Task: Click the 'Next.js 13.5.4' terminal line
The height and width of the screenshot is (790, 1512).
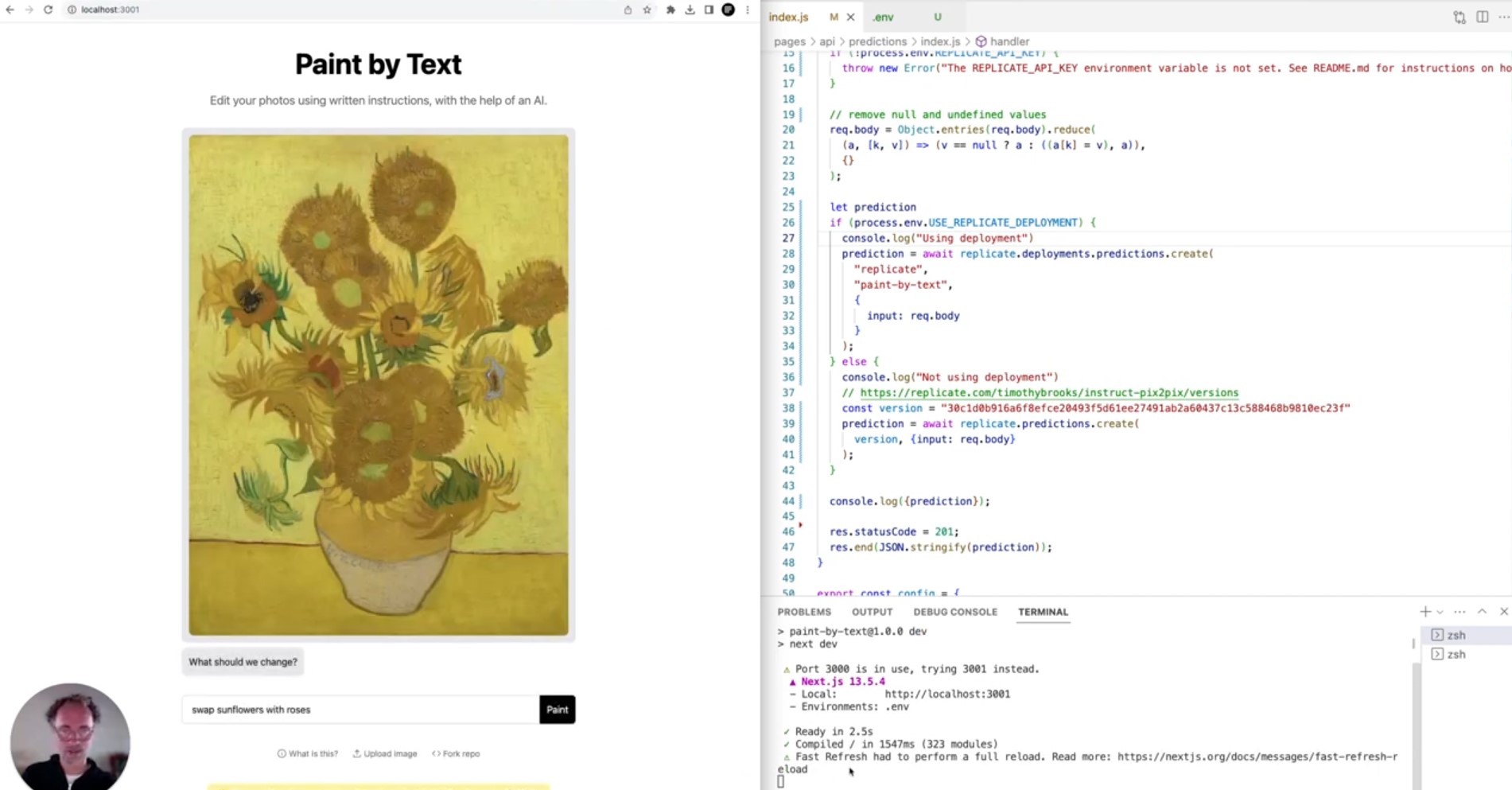Action: (837, 682)
